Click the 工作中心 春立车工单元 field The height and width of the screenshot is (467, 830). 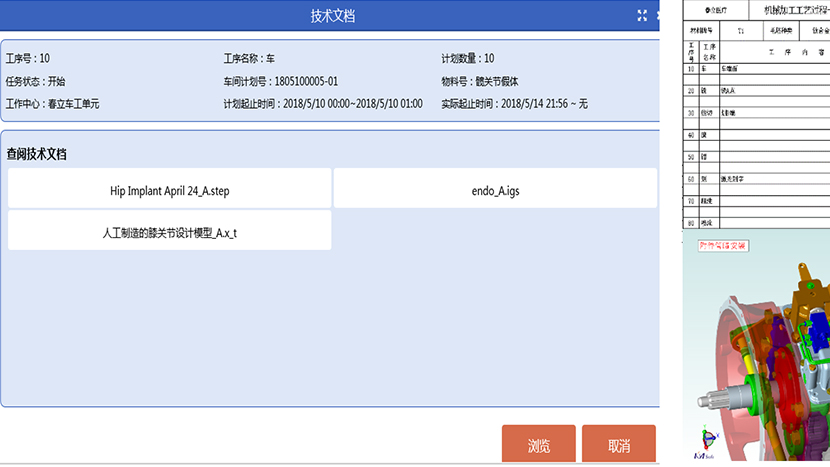click(x=52, y=103)
